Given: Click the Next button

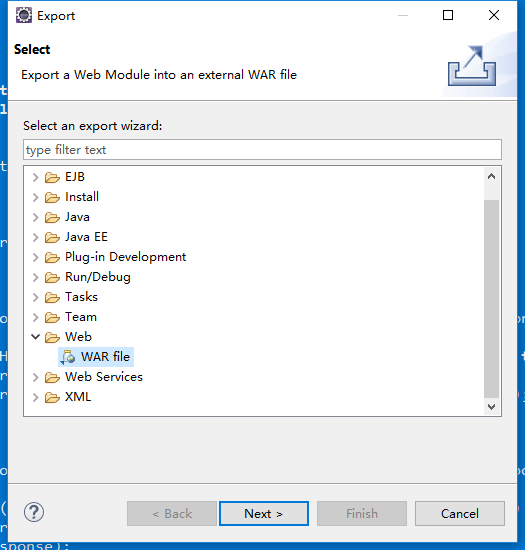Looking at the screenshot, I should pyautogui.click(x=264, y=514).
